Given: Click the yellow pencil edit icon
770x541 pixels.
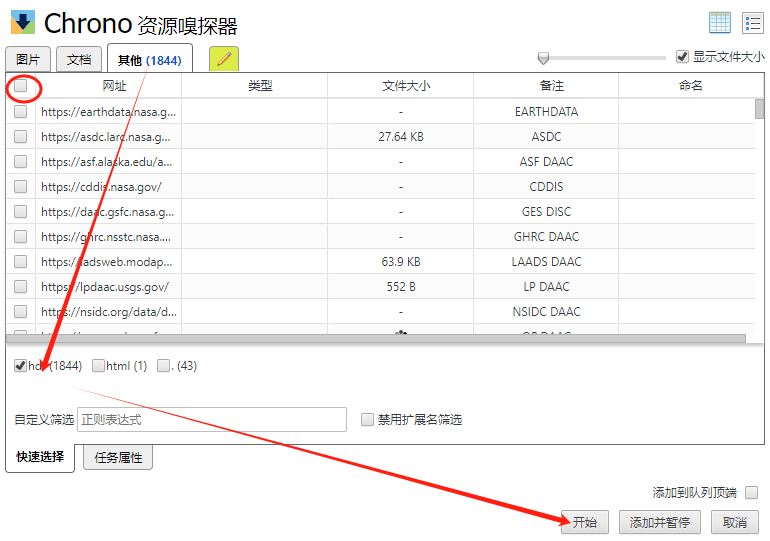Looking at the screenshot, I should 224,59.
